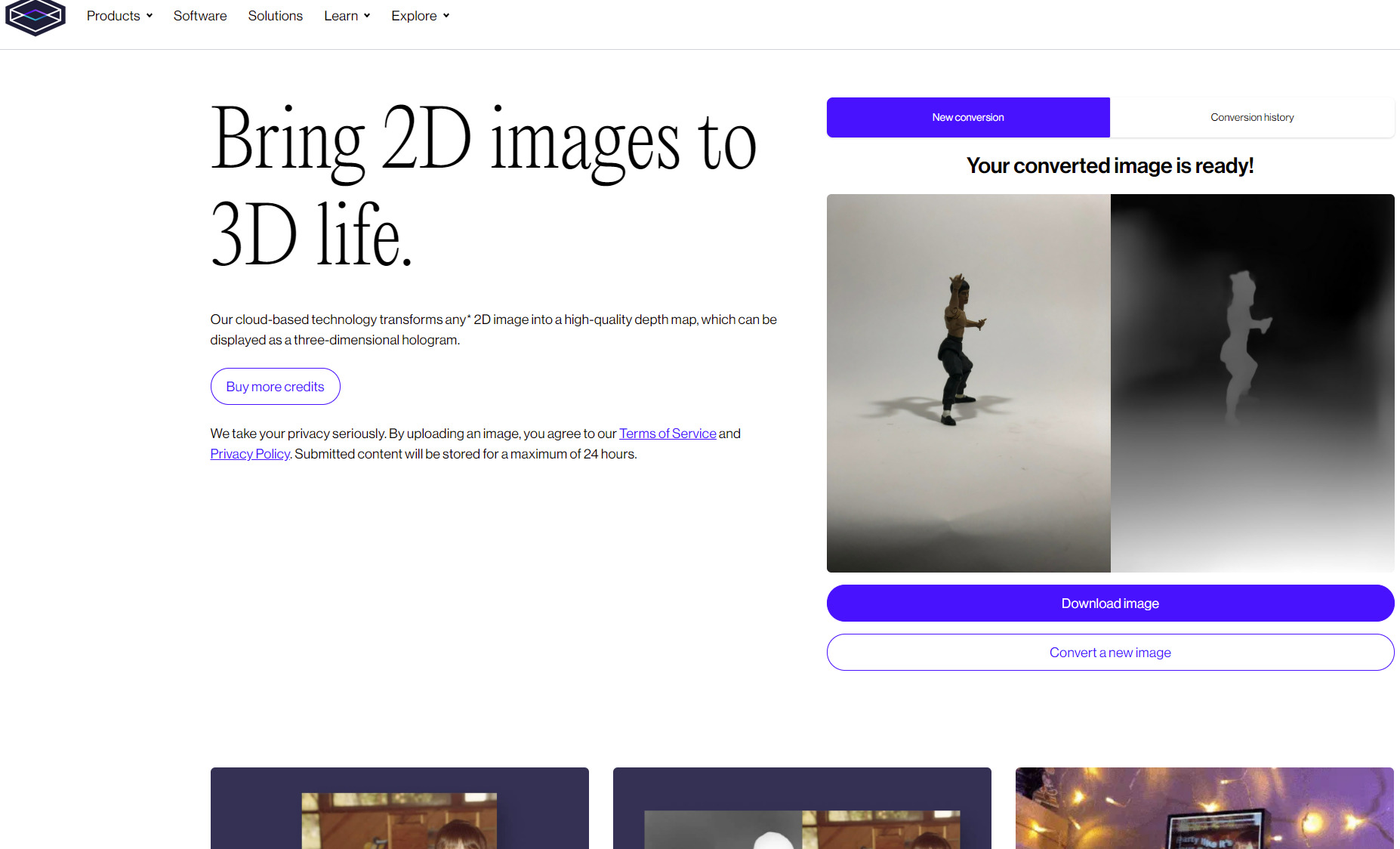
Task: Open the Software page
Action: coord(199,15)
